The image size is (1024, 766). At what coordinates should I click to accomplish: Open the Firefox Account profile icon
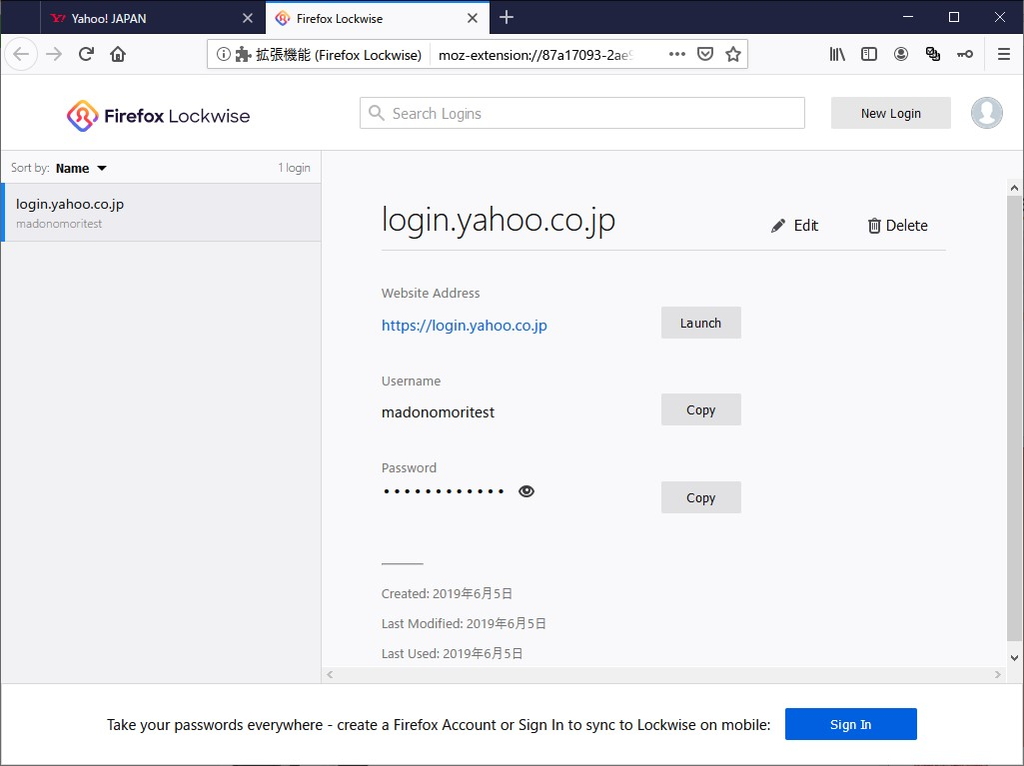click(901, 54)
